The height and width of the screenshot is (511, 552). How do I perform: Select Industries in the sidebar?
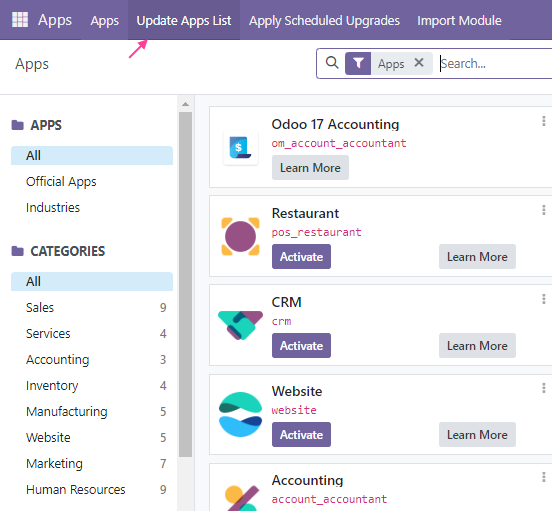point(92,208)
